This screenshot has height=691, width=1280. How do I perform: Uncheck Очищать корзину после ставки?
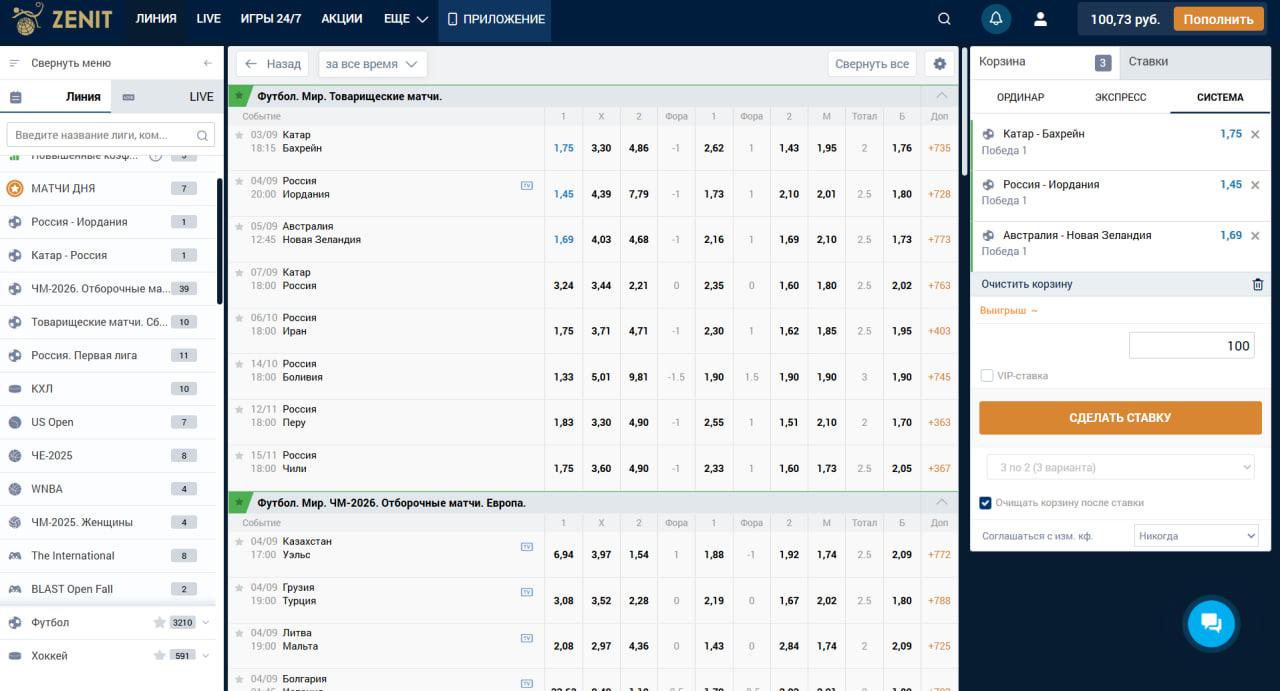(986, 503)
